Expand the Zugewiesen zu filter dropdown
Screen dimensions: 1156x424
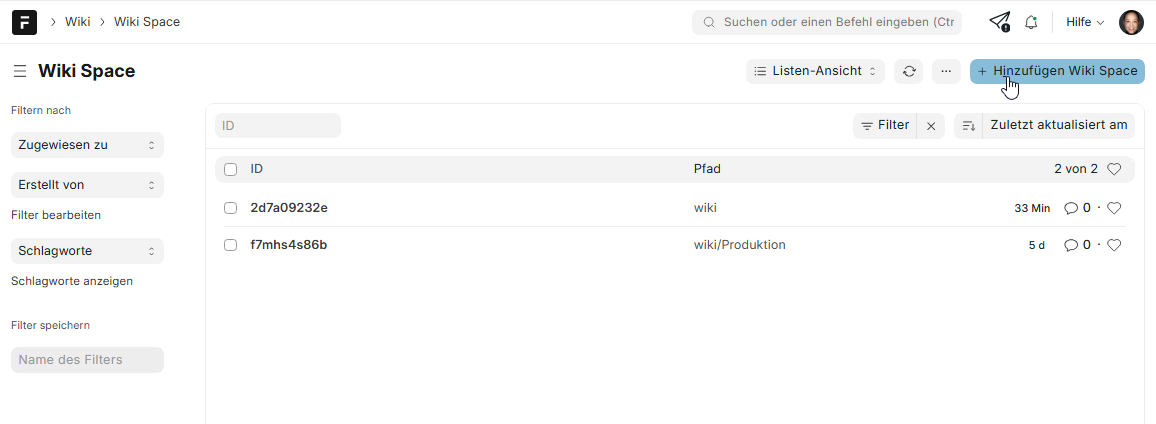[87, 145]
